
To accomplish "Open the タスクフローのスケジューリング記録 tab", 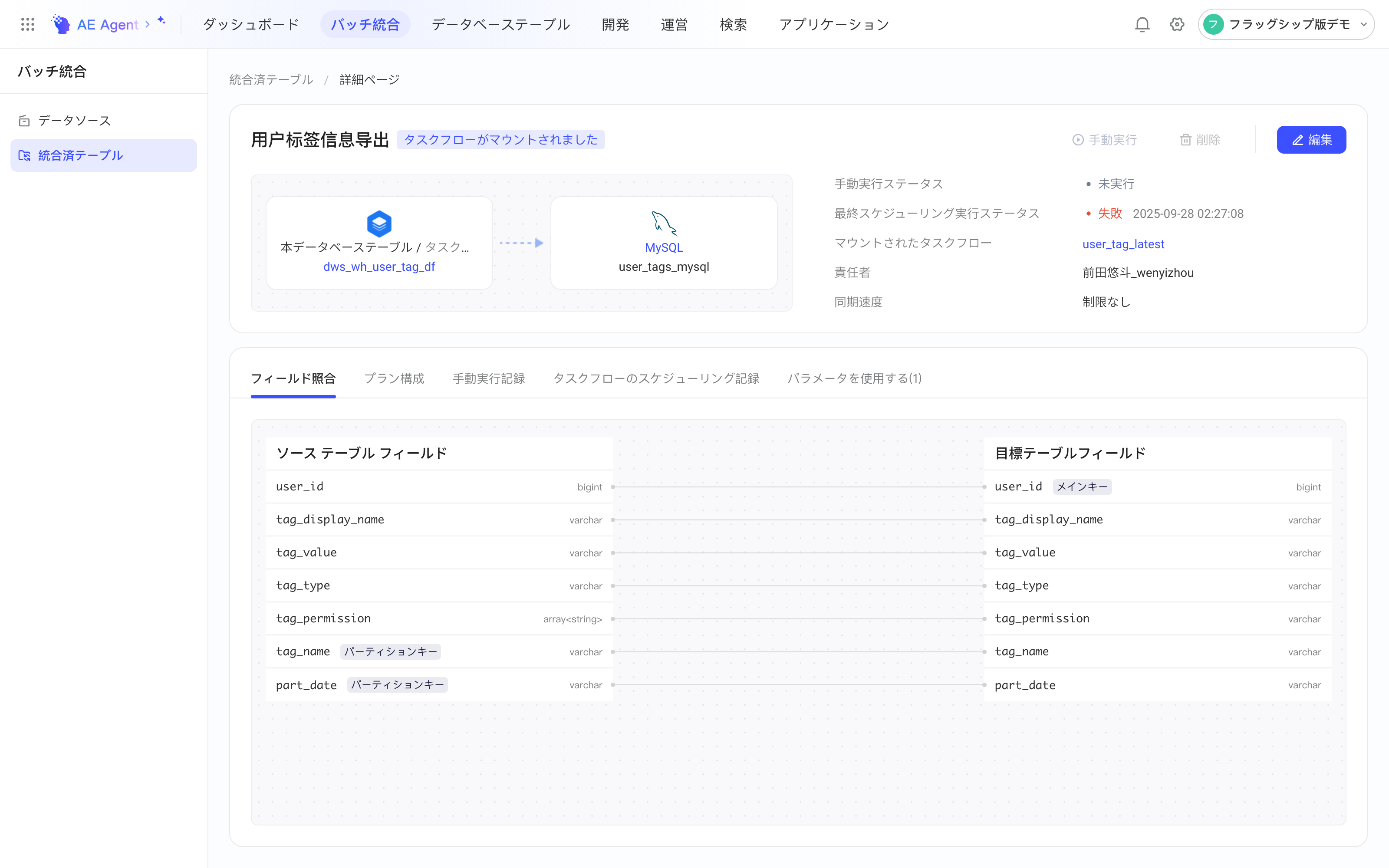I will 656,378.
